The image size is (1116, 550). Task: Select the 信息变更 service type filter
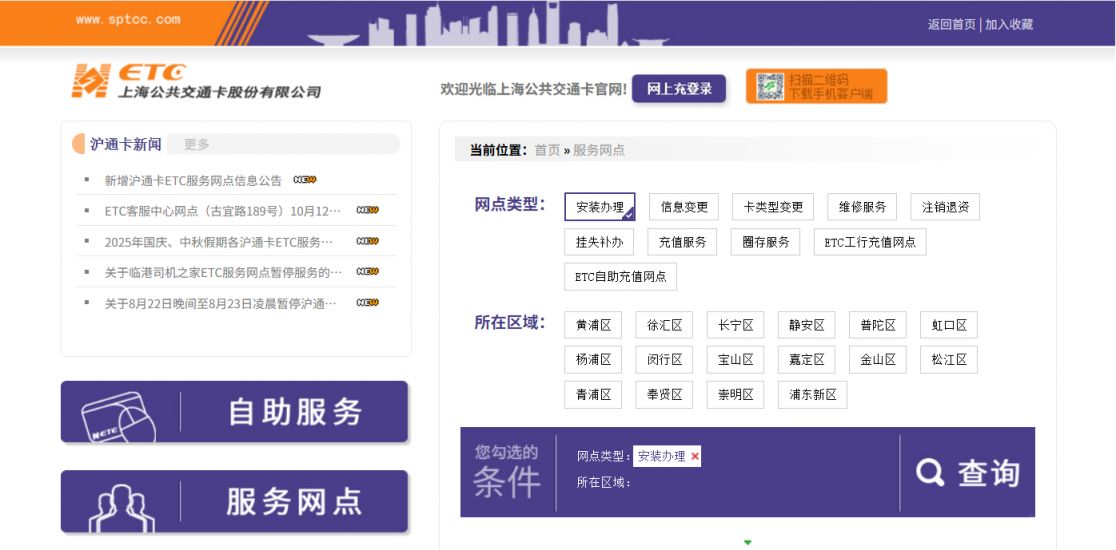[684, 207]
